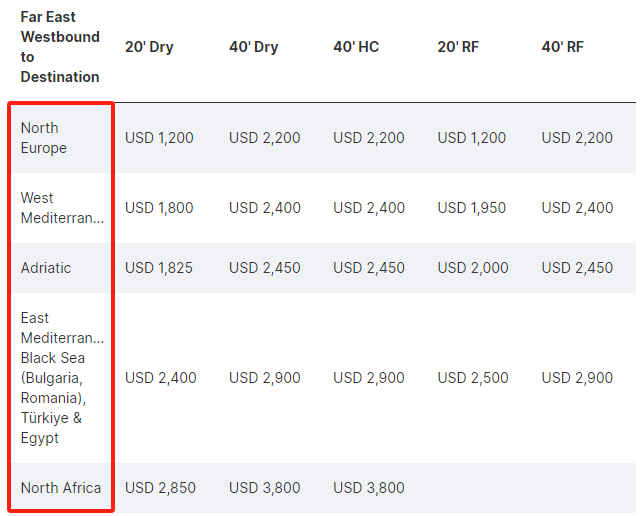Select the 40' HC column header
The width and height of the screenshot is (640, 516).
tap(356, 47)
